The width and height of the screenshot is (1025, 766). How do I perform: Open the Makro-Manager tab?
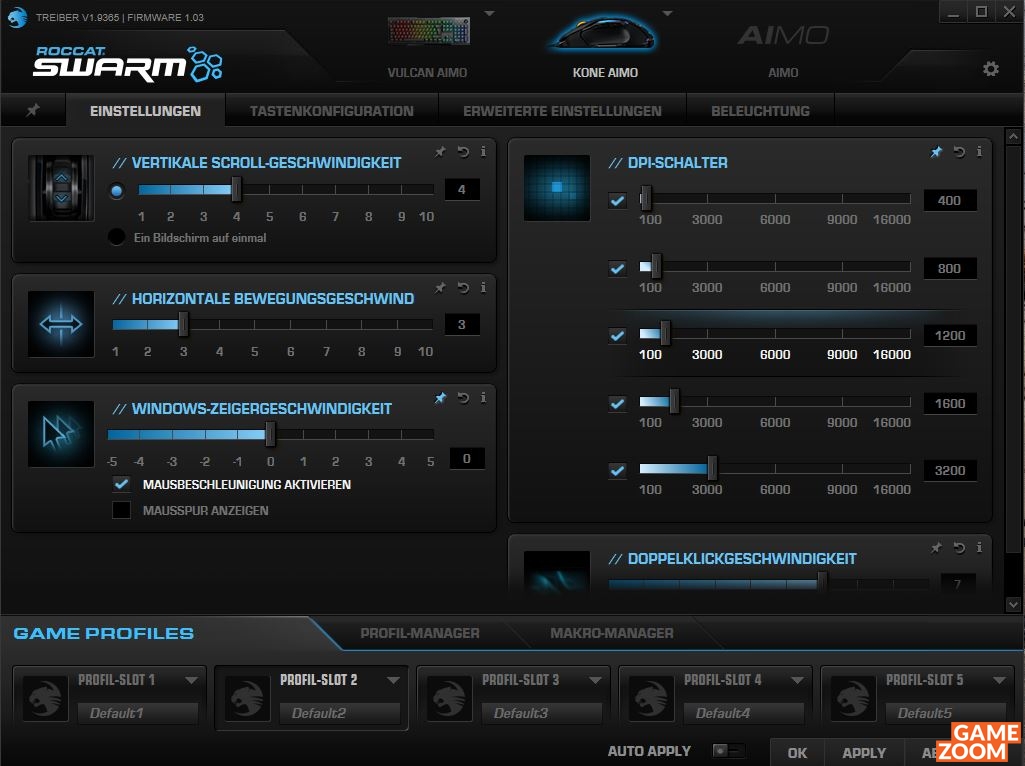(611, 633)
